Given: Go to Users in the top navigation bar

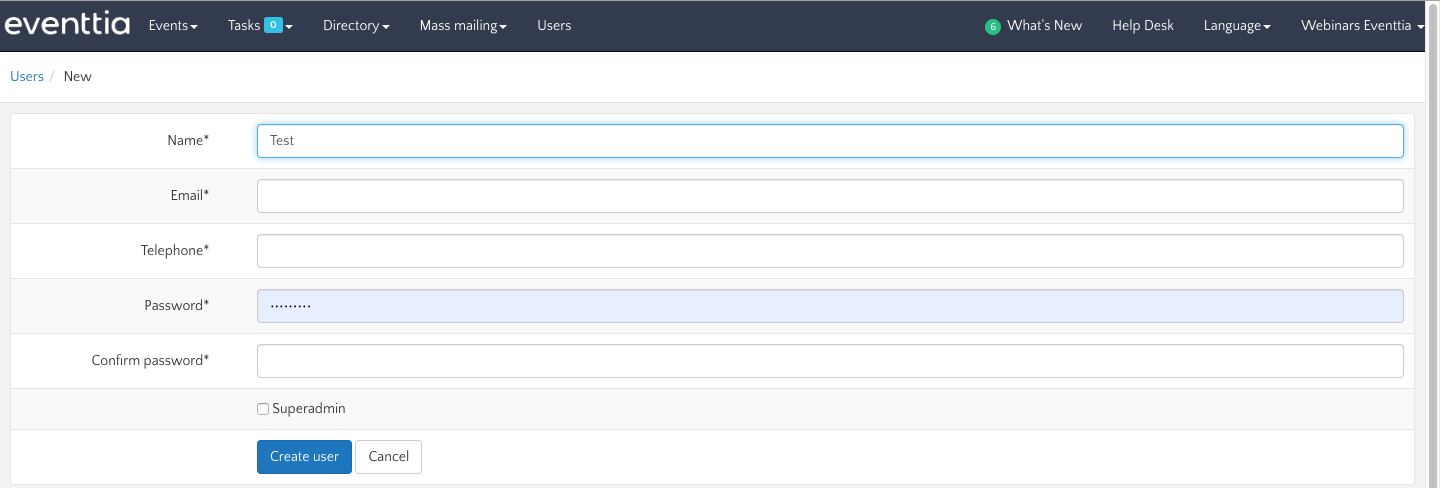Looking at the screenshot, I should point(554,26).
